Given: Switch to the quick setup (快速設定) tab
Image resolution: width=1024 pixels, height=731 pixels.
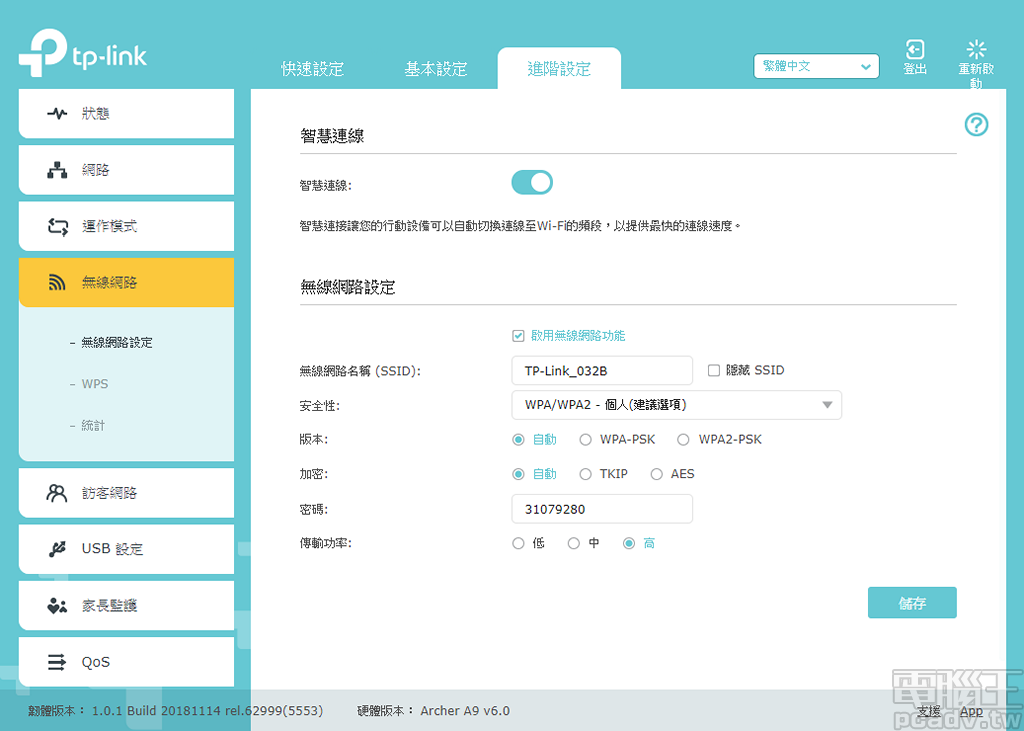Looking at the screenshot, I should pos(312,69).
